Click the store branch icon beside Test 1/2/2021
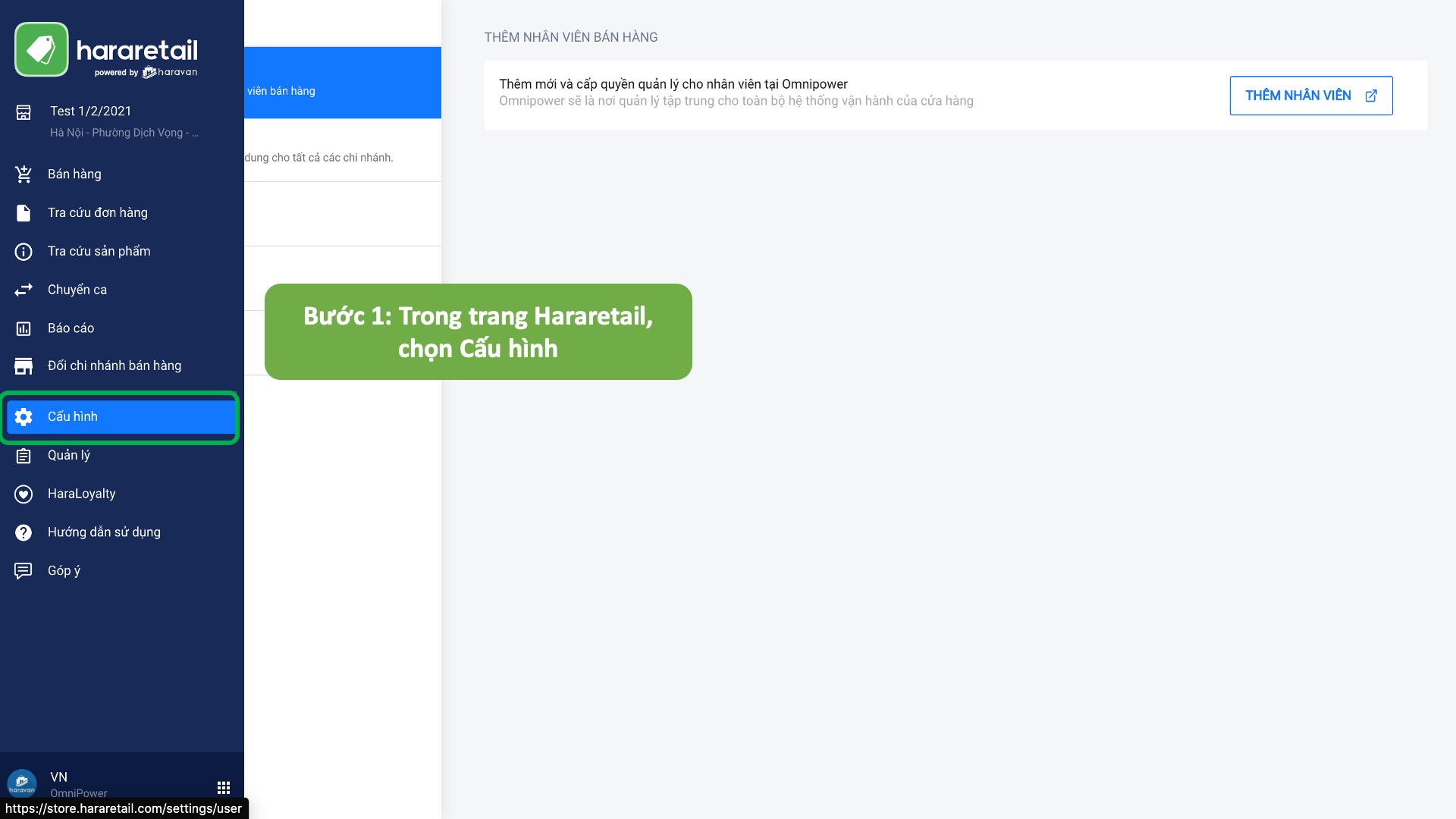1456x819 pixels. [24, 112]
